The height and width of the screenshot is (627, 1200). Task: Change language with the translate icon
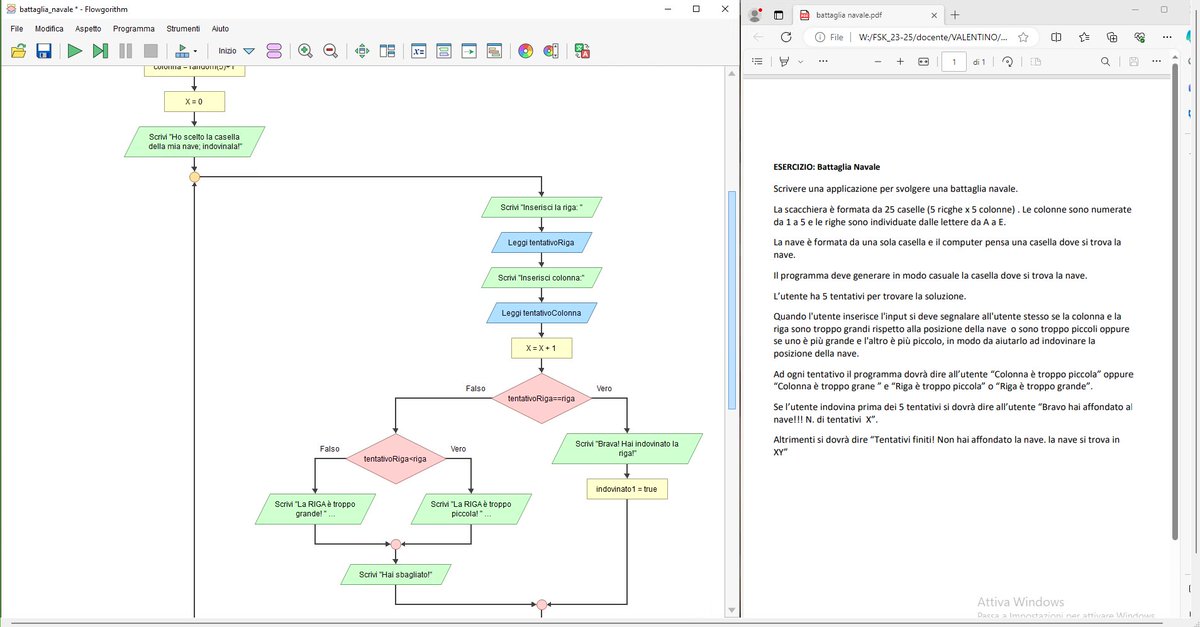[582, 51]
